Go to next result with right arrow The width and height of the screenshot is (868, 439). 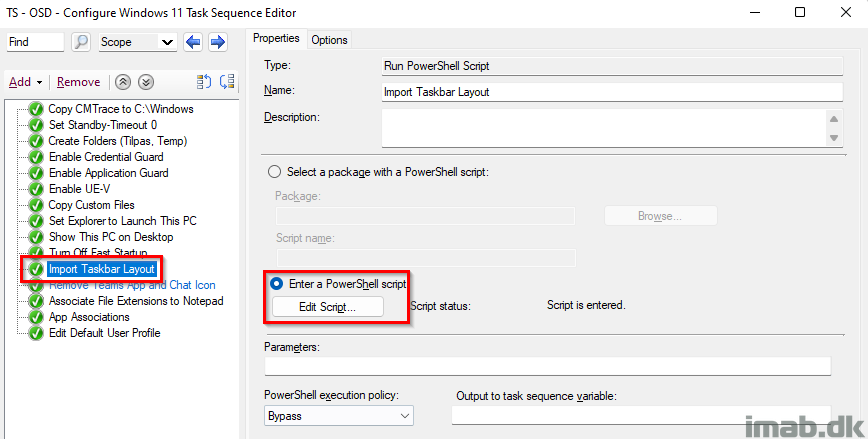[218, 42]
